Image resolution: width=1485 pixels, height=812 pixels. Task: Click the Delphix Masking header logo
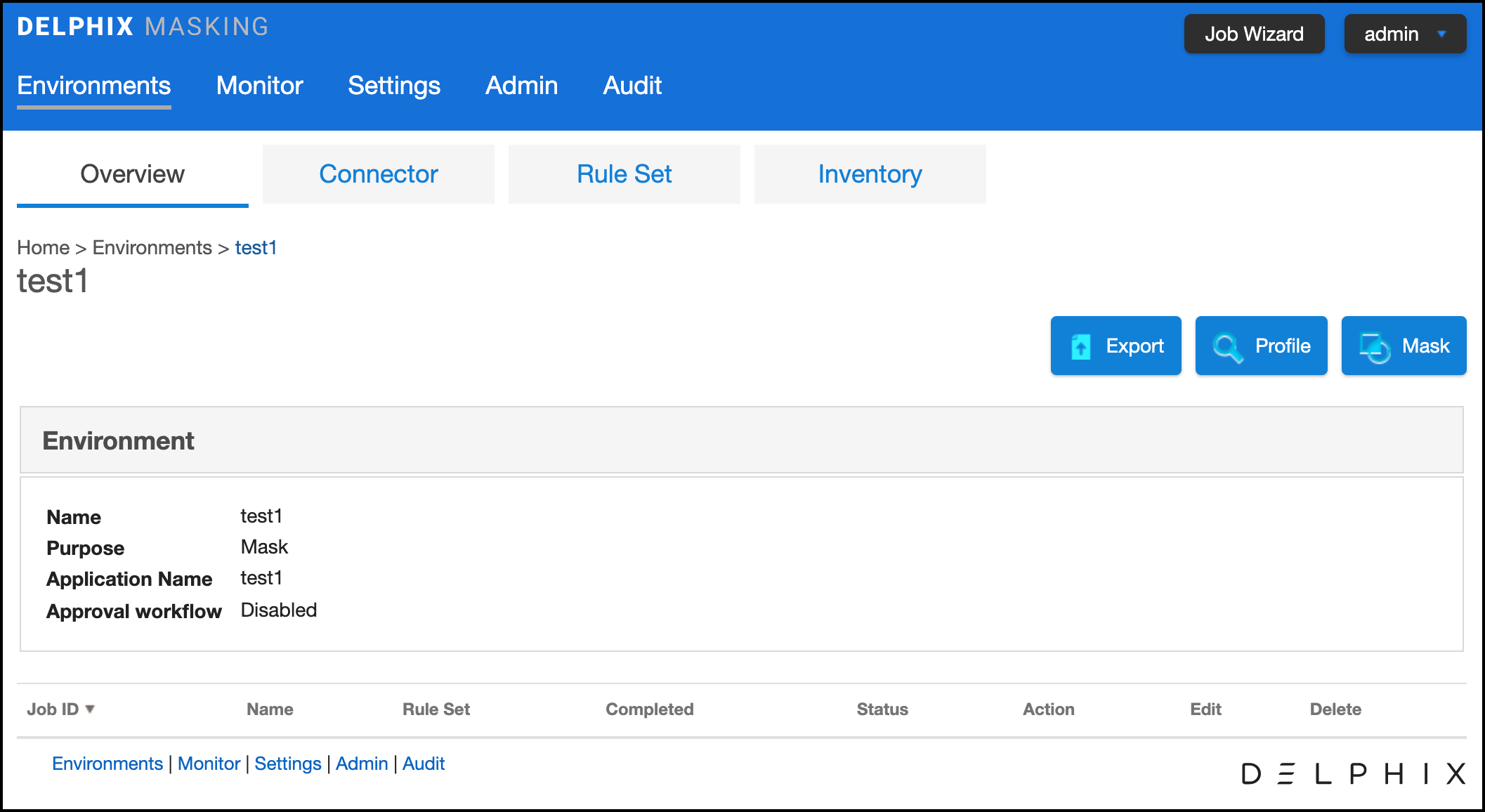pos(143,27)
